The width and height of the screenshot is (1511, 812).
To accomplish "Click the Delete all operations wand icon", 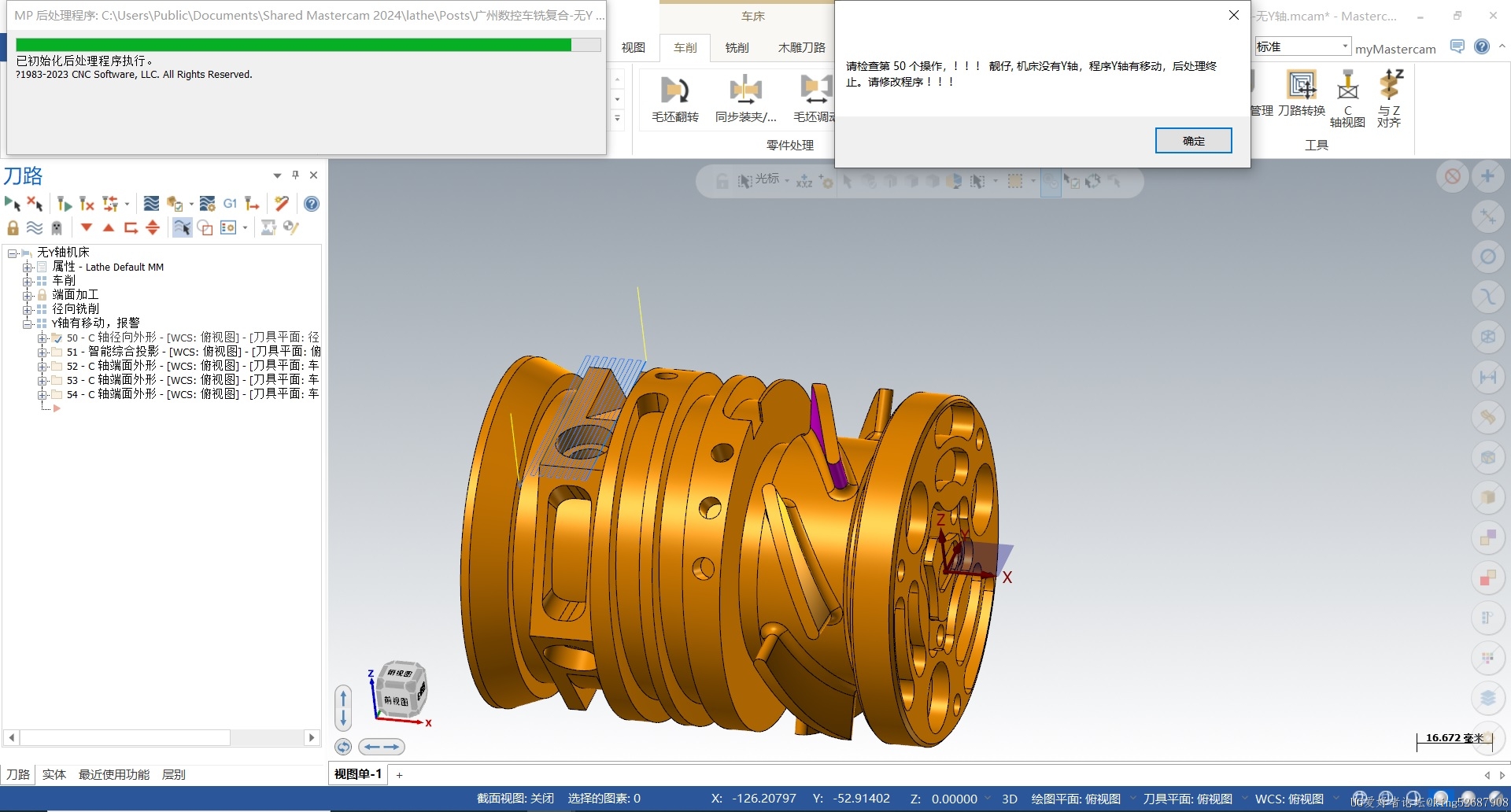I will click(x=282, y=204).
